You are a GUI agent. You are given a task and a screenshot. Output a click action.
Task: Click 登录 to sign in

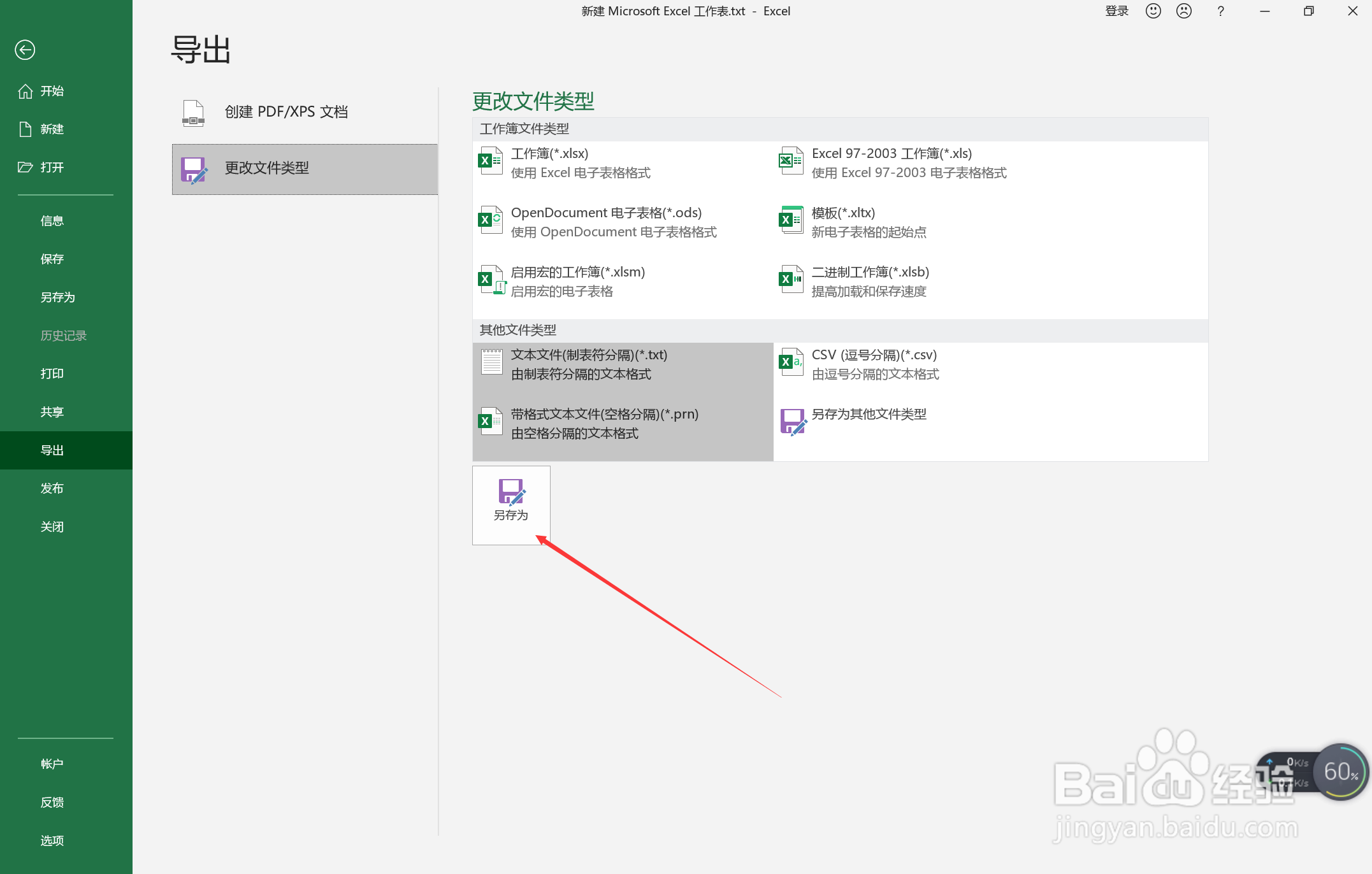1116,11
